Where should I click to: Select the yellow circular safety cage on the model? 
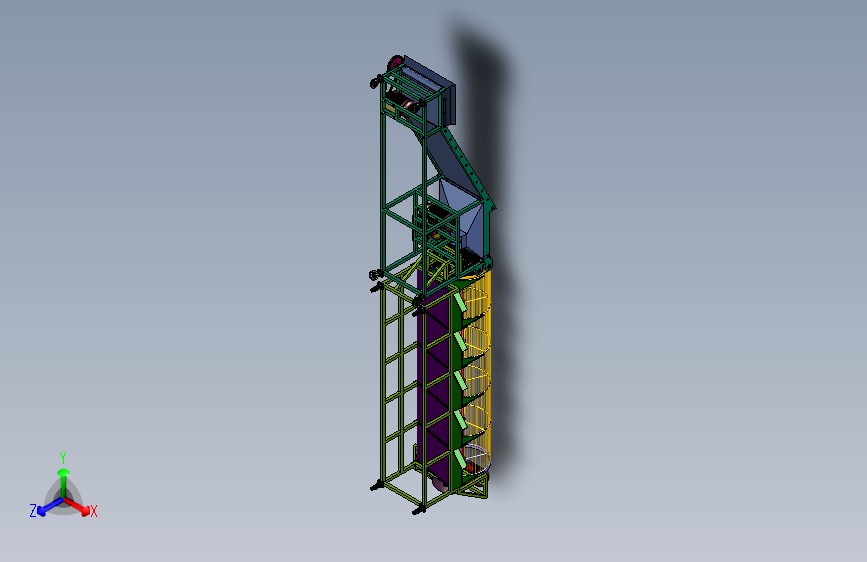[477, 371]
